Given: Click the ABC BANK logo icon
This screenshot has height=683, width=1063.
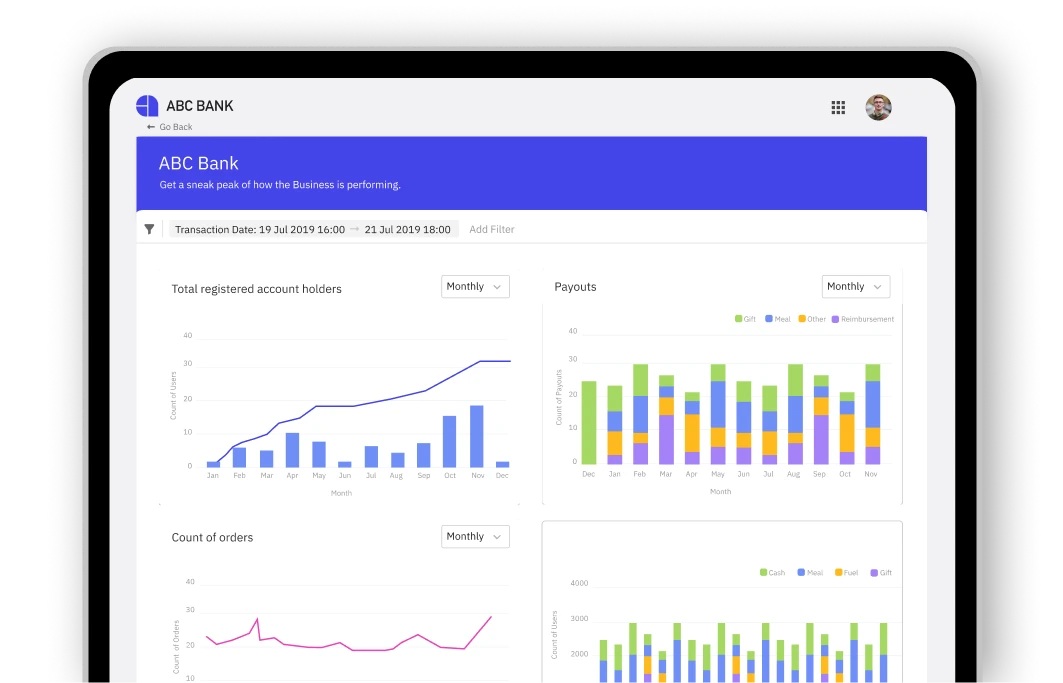Looking at the screenshot, I should (147, 106).
